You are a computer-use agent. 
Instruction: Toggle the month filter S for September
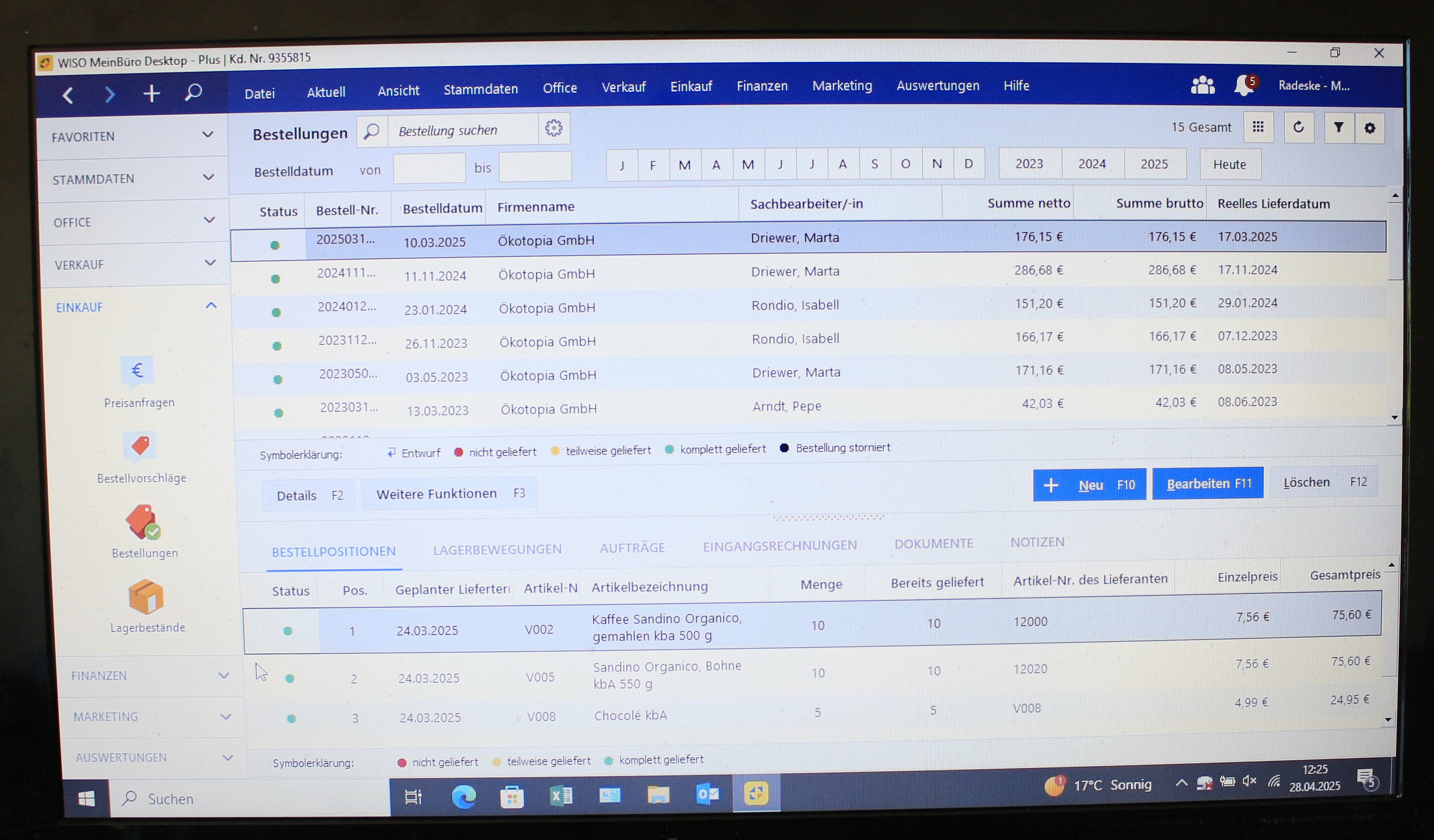(874, 164)
